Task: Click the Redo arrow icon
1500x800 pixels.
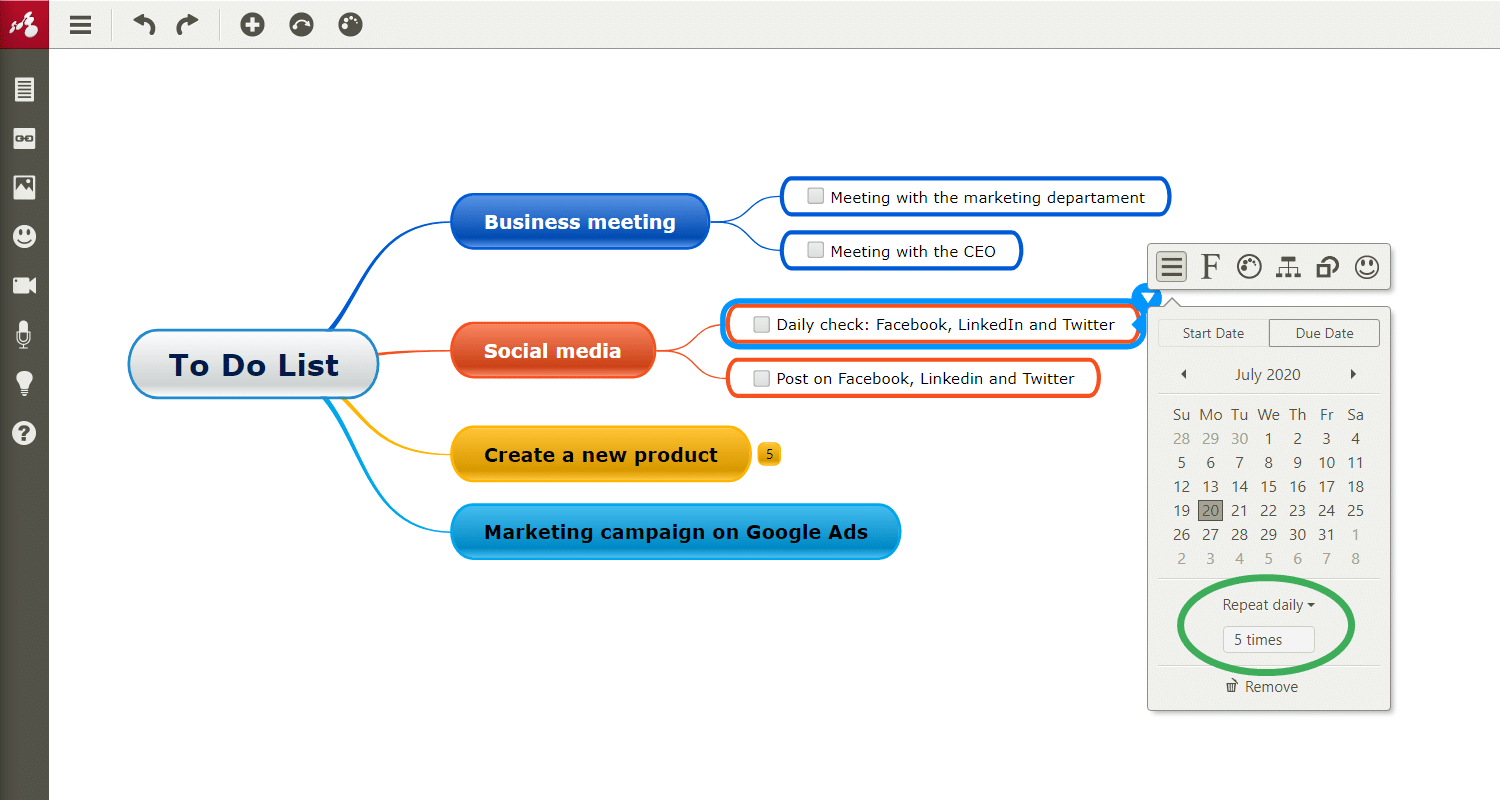Action: (187, 24)
